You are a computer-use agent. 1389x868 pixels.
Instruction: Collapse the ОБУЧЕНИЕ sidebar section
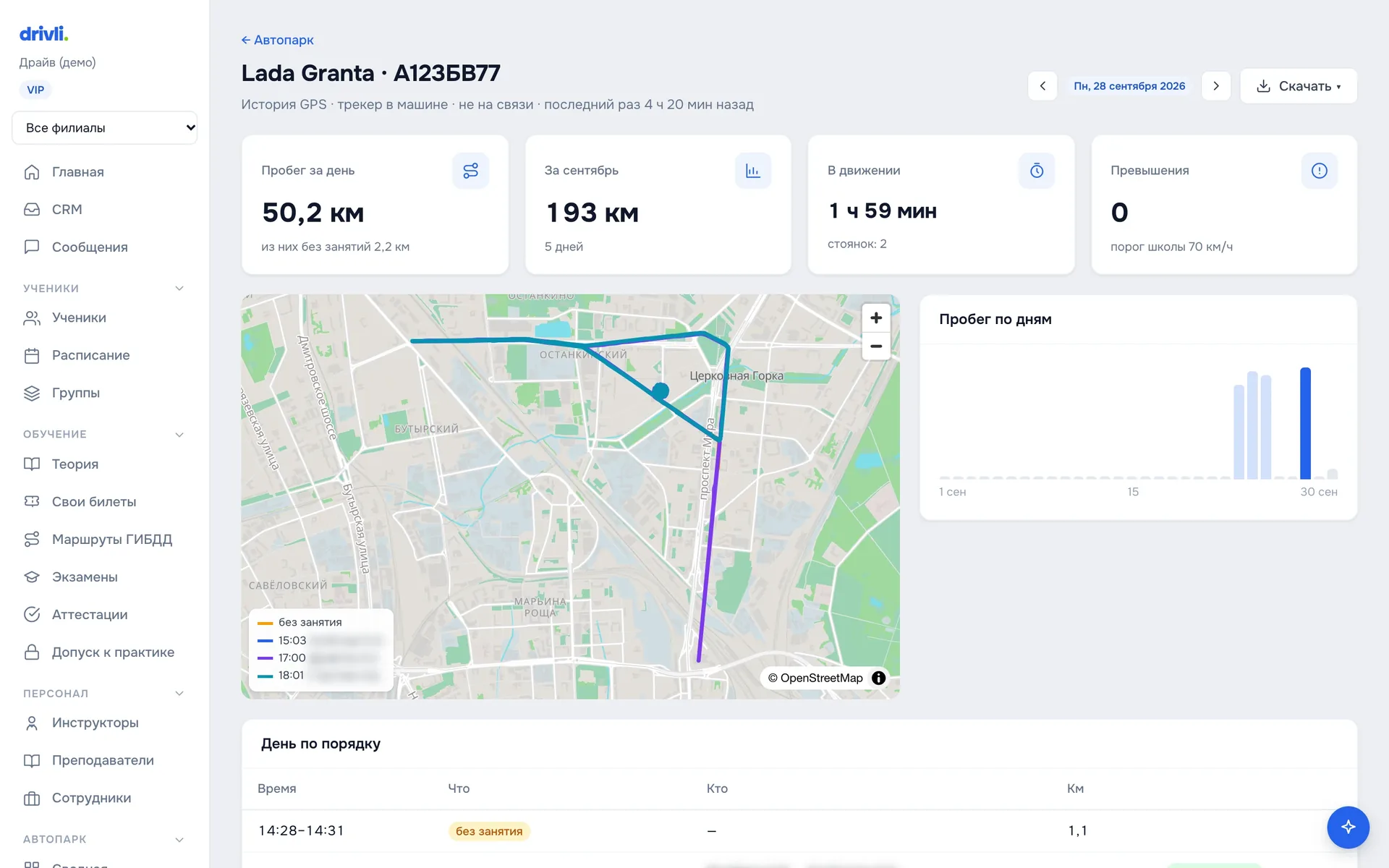(x=179, y=435)
